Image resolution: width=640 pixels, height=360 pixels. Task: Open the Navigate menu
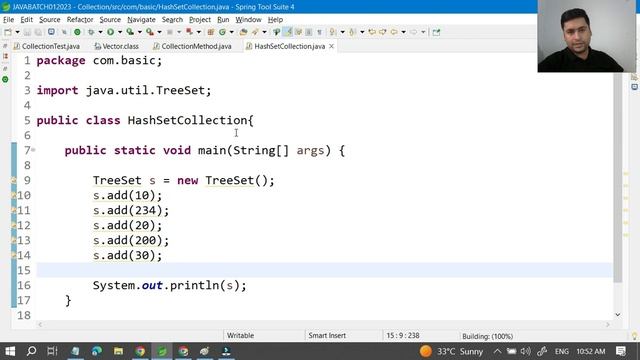(141, 20)
